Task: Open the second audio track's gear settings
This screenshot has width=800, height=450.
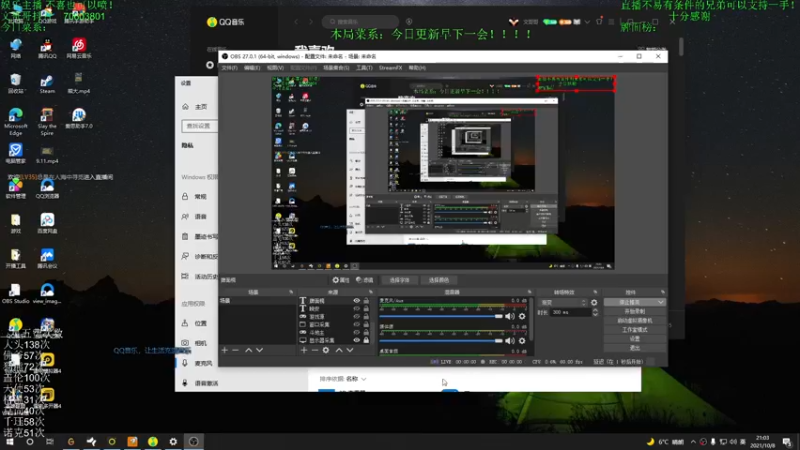Action: 522,341
